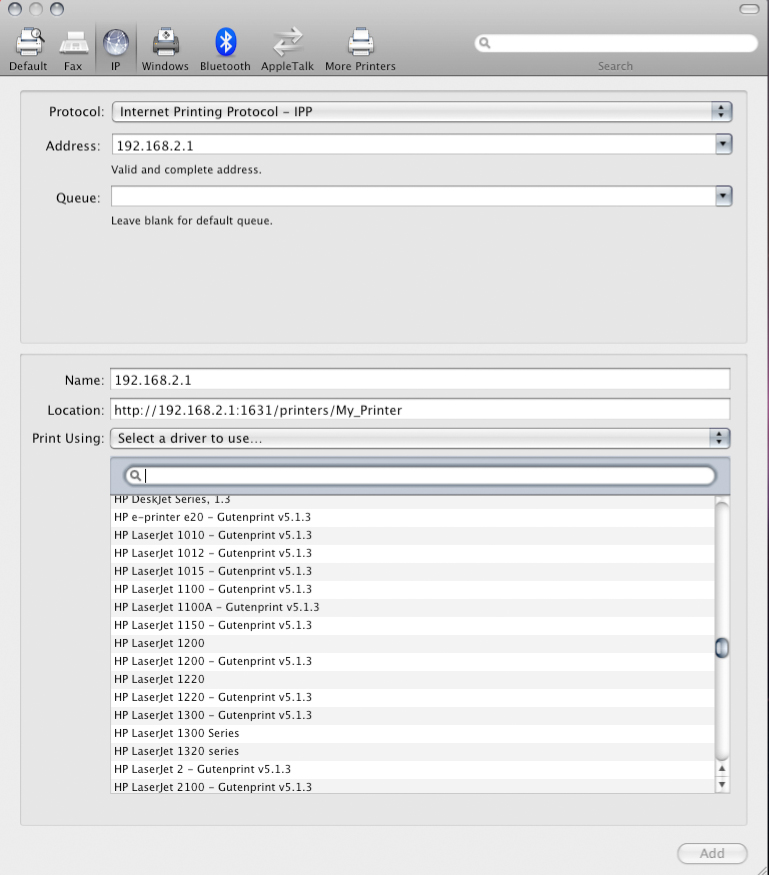Select the plain HP LaserJet 1200 driver
This screenshot has height=875, width=769.
tap(412, 643)
